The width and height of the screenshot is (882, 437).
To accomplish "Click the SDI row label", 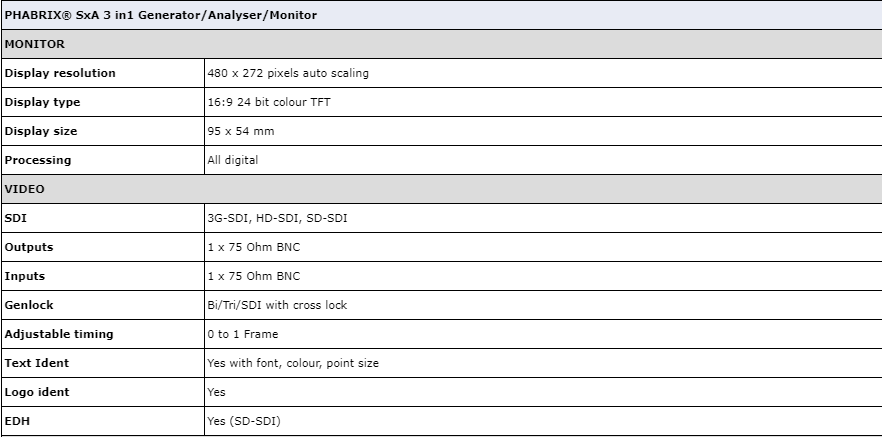I will click(16, 218).
